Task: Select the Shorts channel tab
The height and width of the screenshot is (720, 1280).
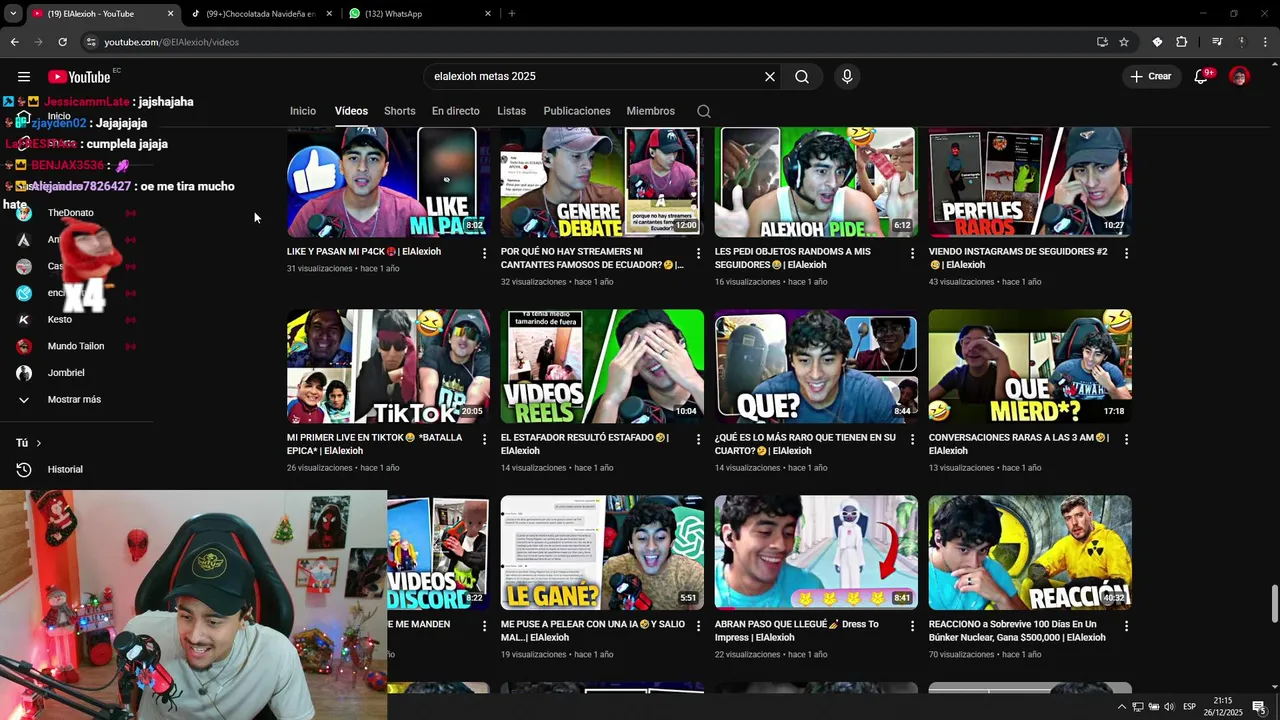Action: point(400,111)
